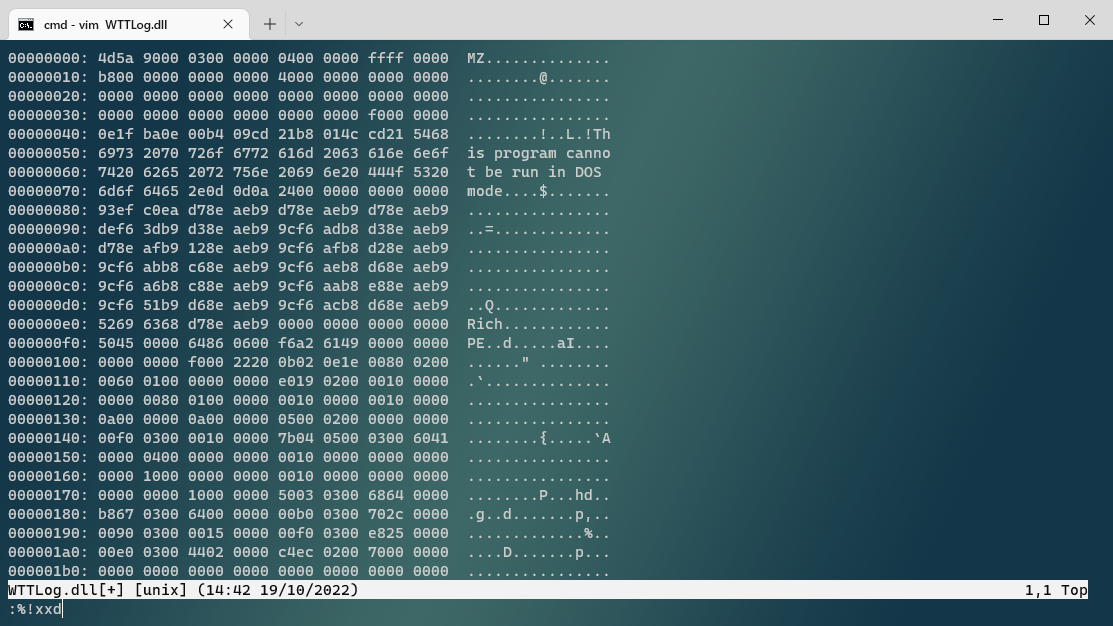The height and width of the screenshot is (626, 1113).
Task: Click offset 00000130: row label
Action: (48, 419)
